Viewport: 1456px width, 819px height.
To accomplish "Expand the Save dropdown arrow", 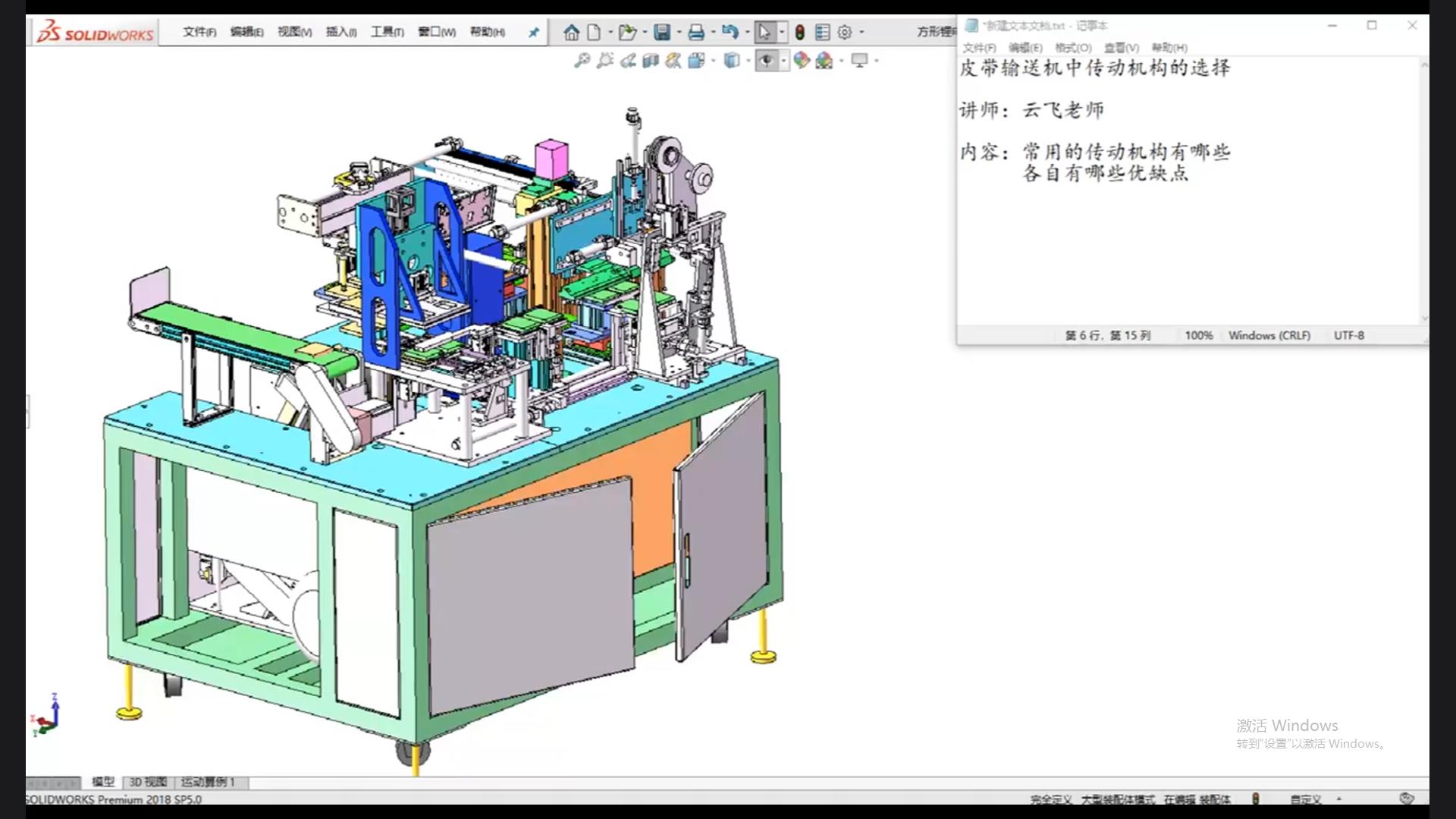I will coord(679,32).
